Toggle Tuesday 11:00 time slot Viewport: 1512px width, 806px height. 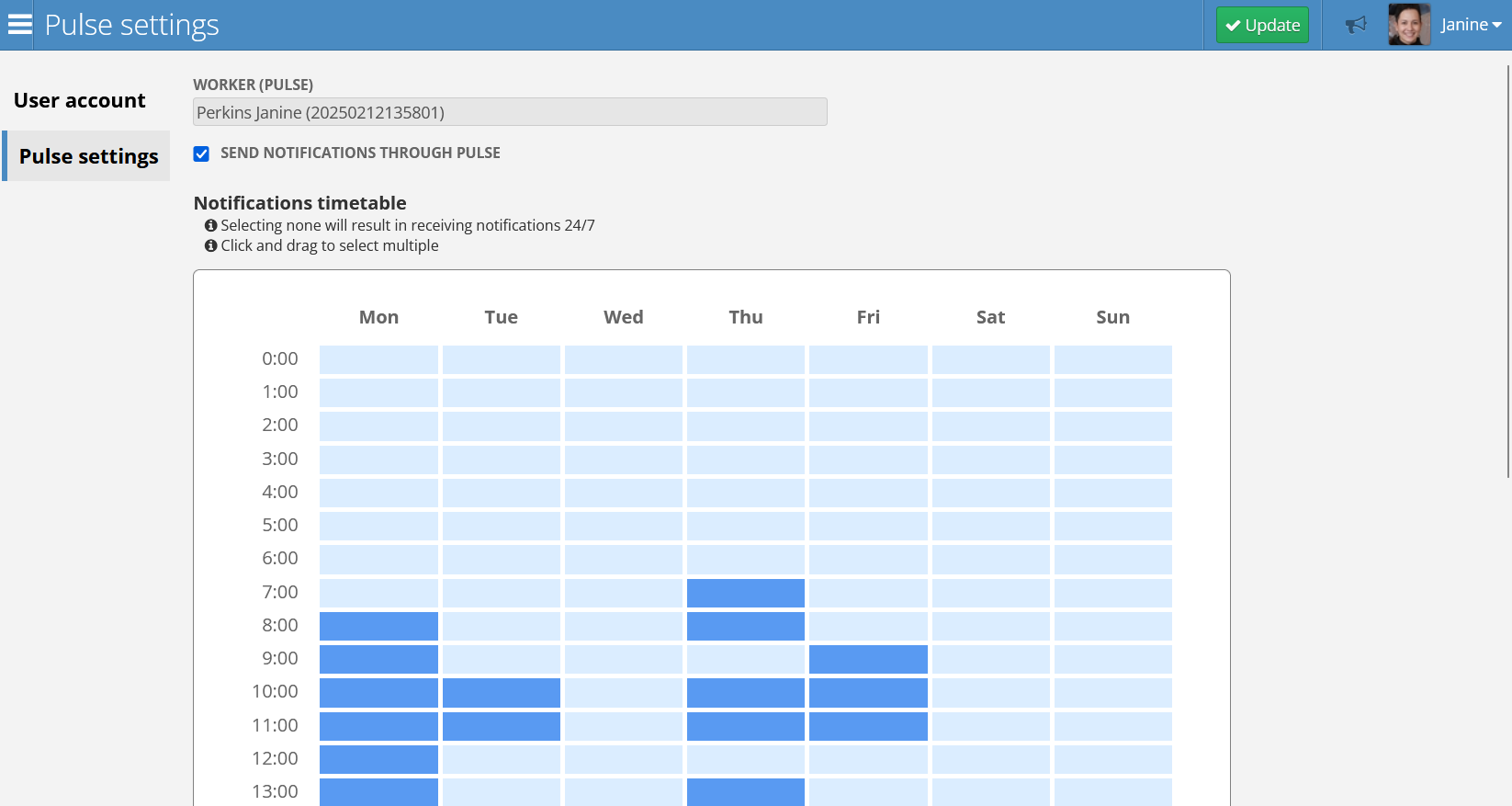pos(502,726)
